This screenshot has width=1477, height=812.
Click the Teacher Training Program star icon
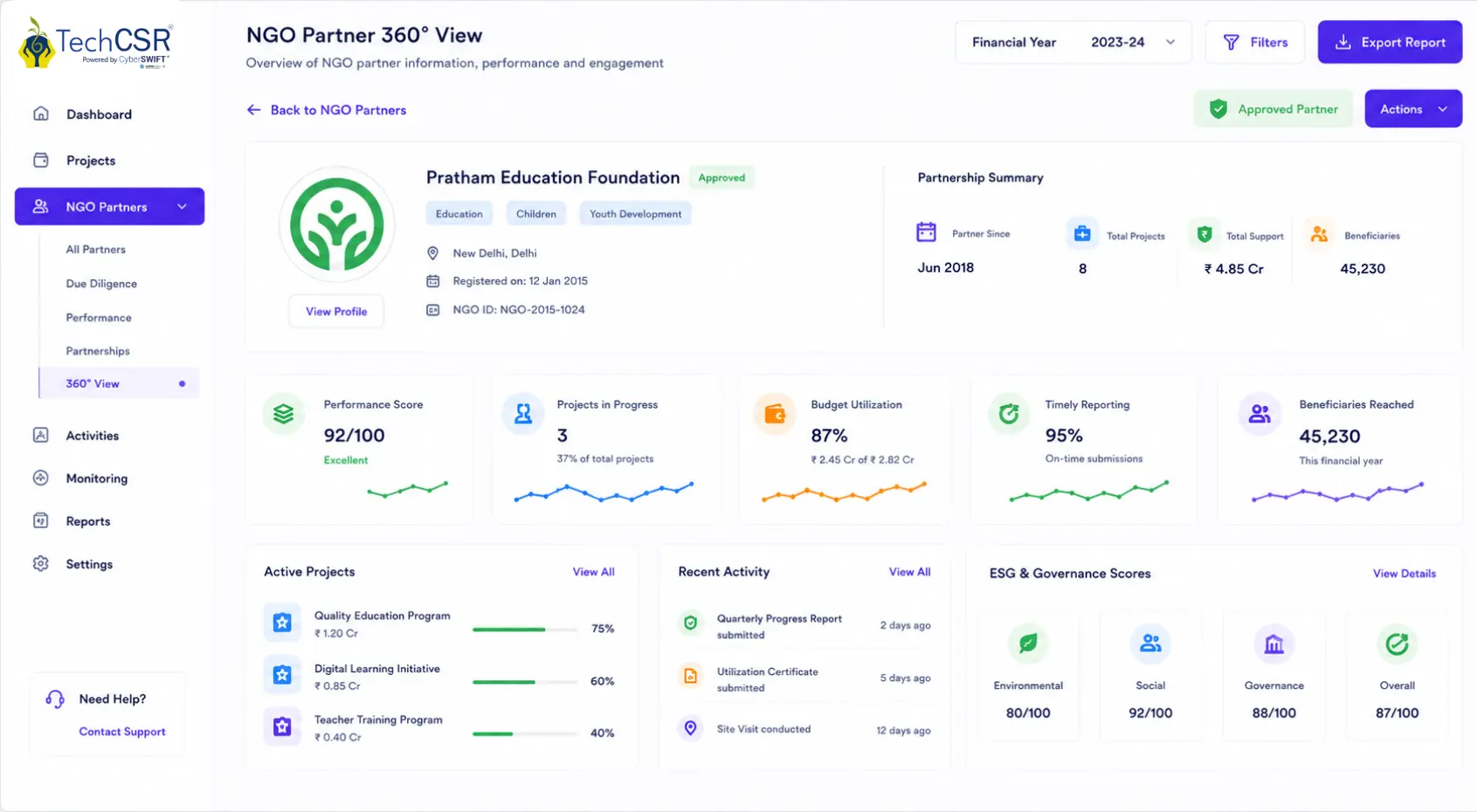(282, 726)
